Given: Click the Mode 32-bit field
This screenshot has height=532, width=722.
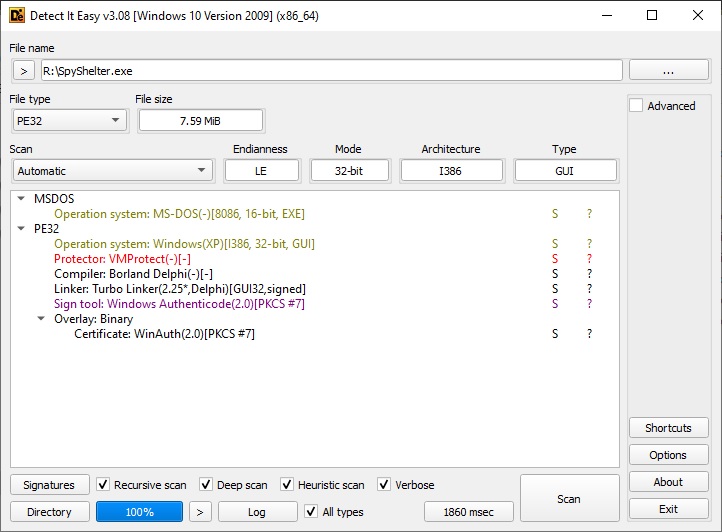Looking at the screenshot, I should [349, 171].
